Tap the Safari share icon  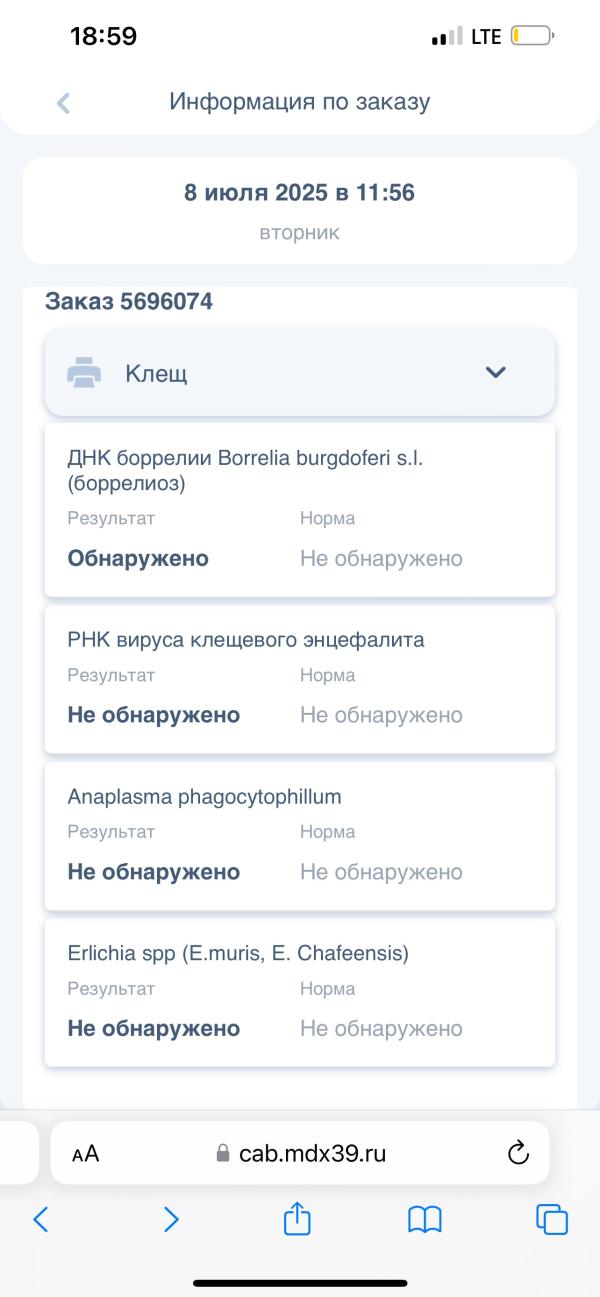coord(298,1218)
